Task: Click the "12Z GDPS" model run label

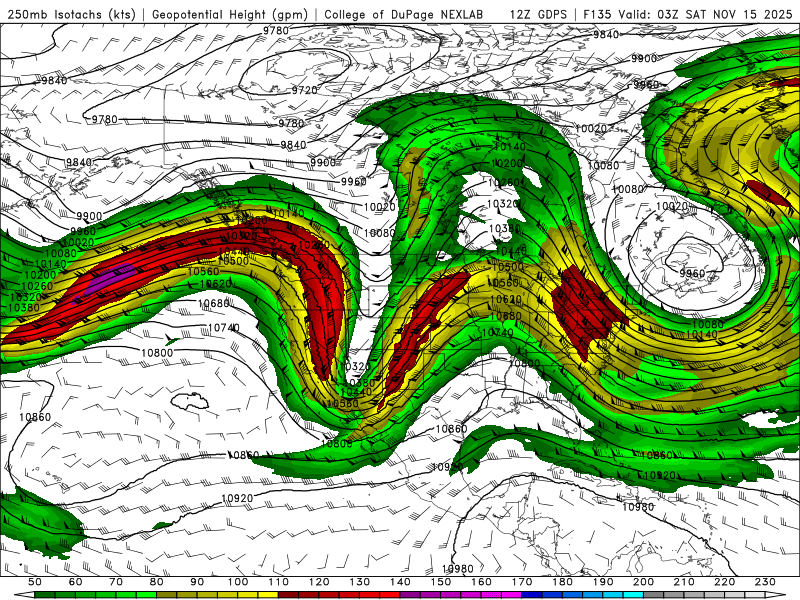Action: coord(538,14)
